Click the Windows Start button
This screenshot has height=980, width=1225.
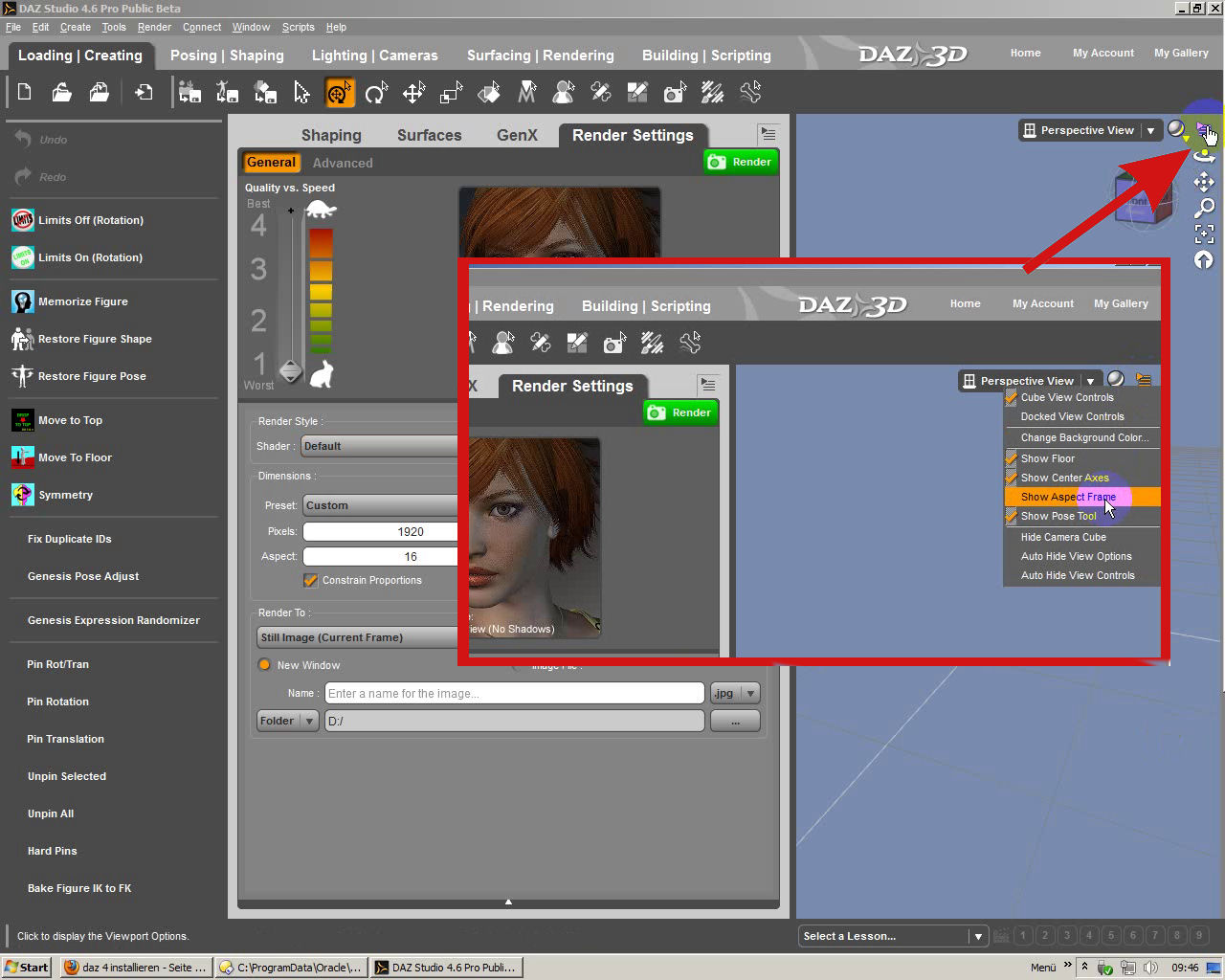click(27, 968)
